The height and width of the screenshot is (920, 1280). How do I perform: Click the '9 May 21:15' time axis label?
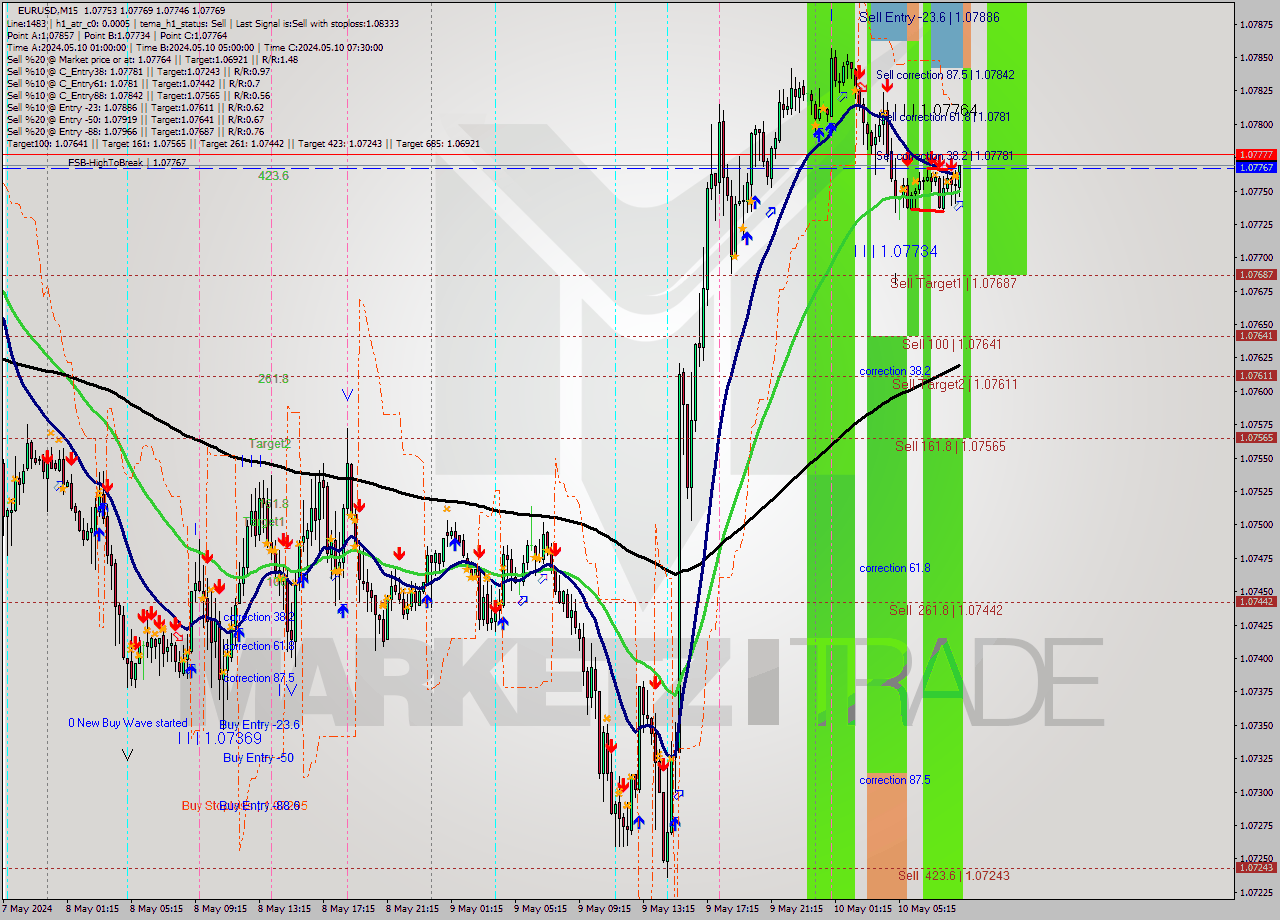click(x=798, y=909)
